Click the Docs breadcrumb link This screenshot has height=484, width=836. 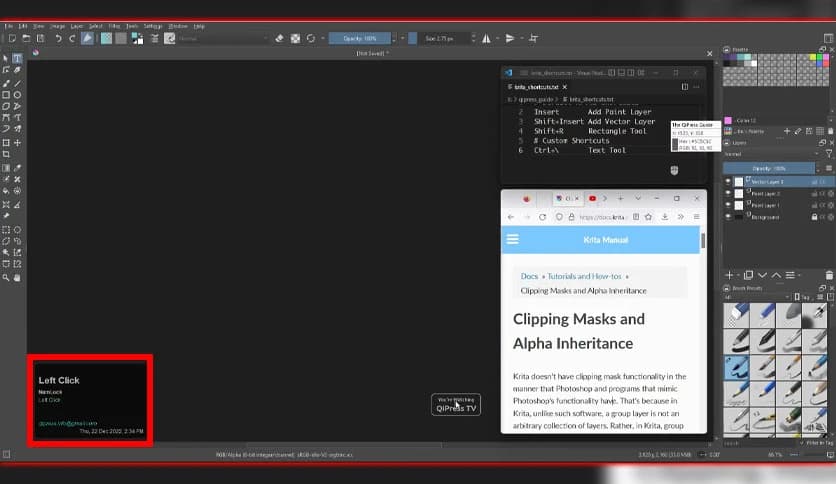[x=529, y=276]
